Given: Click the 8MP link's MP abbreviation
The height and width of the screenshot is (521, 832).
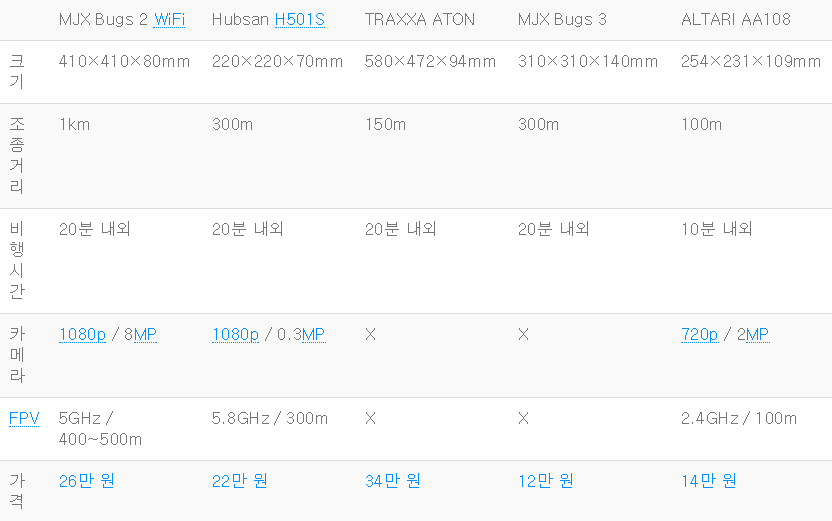Looking at the screenshot, I should pos(145,335).
